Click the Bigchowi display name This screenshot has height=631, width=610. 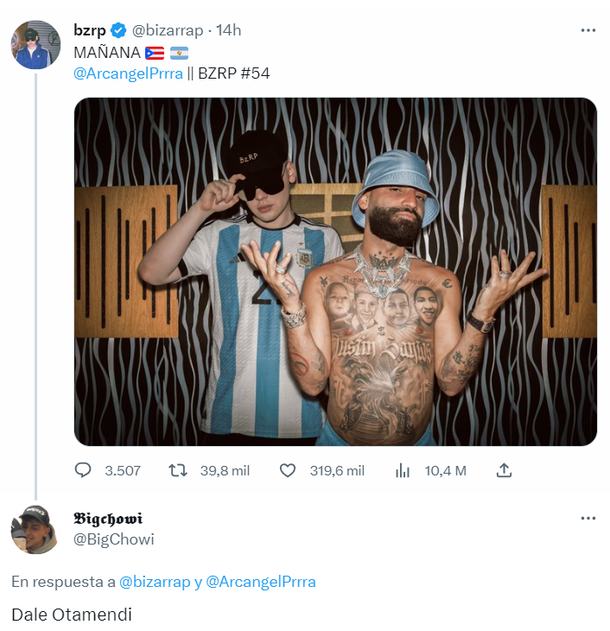[x=108, y=518]
